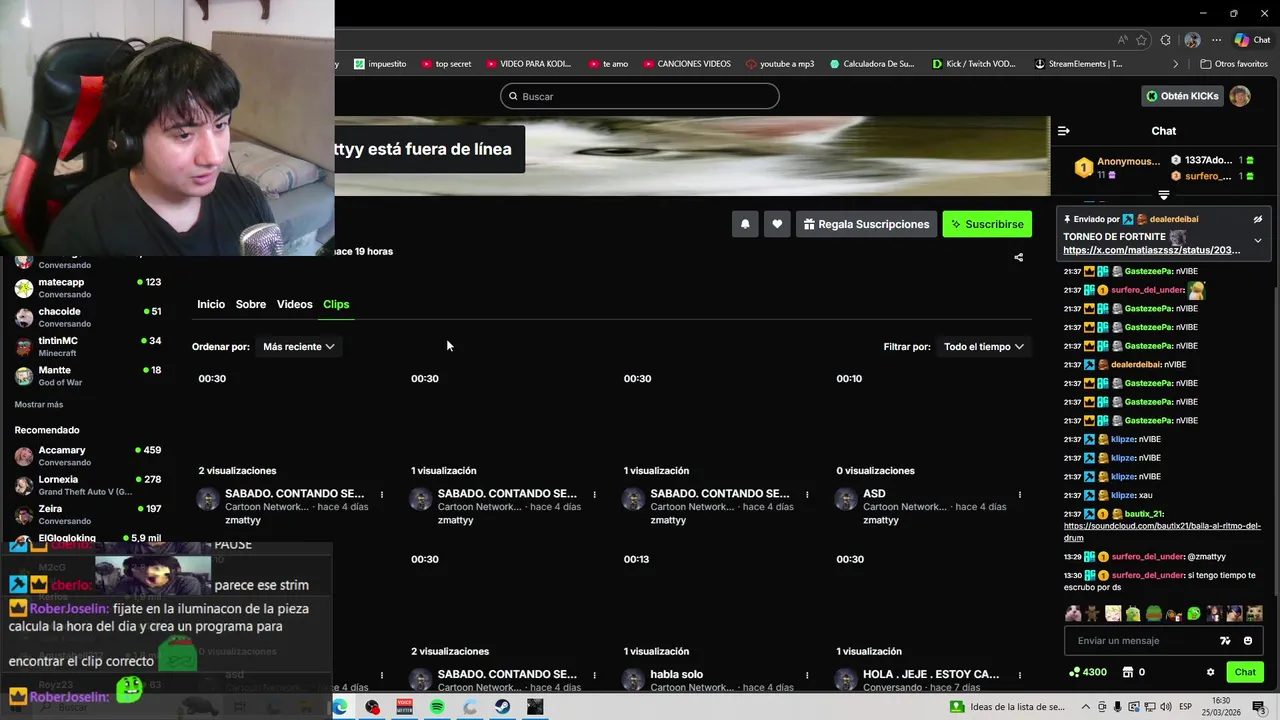
Task: Click the green Chat send button
Action: point(1245,672)
